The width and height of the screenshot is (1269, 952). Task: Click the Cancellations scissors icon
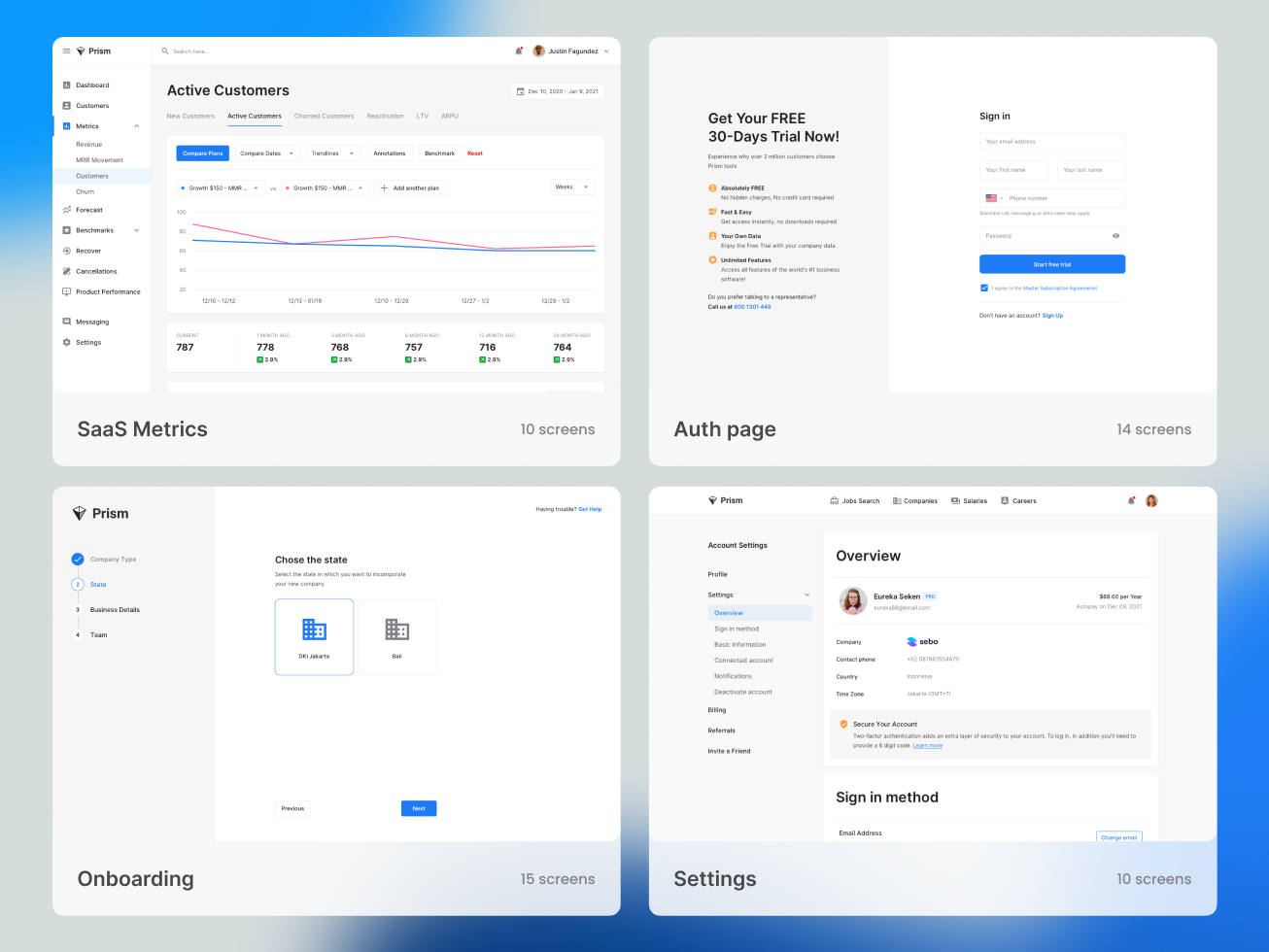pyautogui.click(x=67, y=271)
